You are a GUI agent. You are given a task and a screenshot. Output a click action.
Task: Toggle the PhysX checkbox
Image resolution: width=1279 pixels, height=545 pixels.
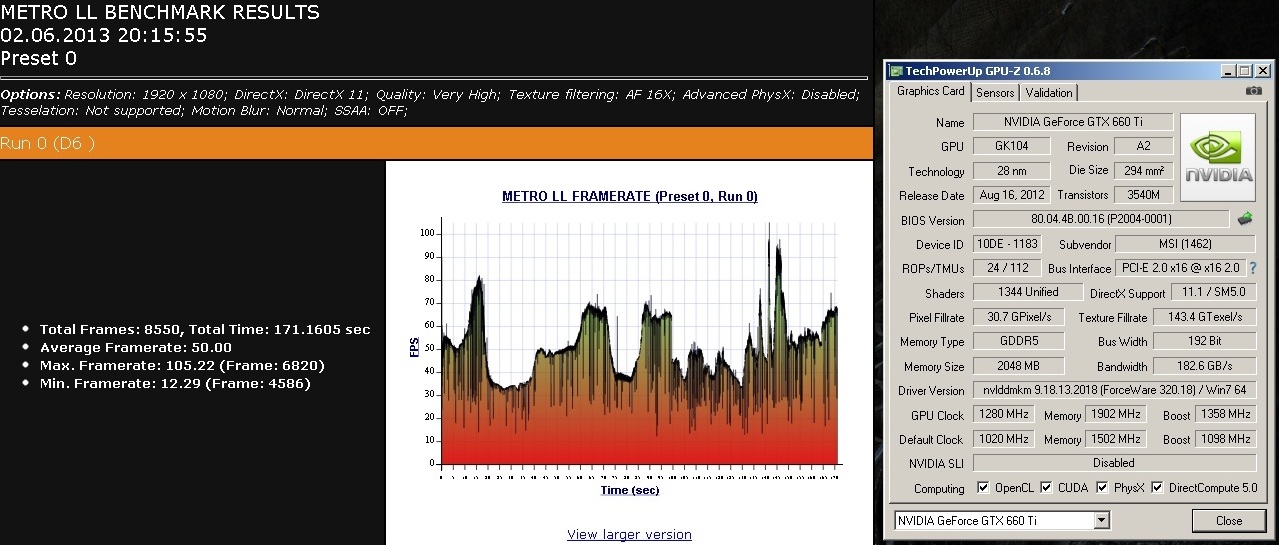point(1103,488)
